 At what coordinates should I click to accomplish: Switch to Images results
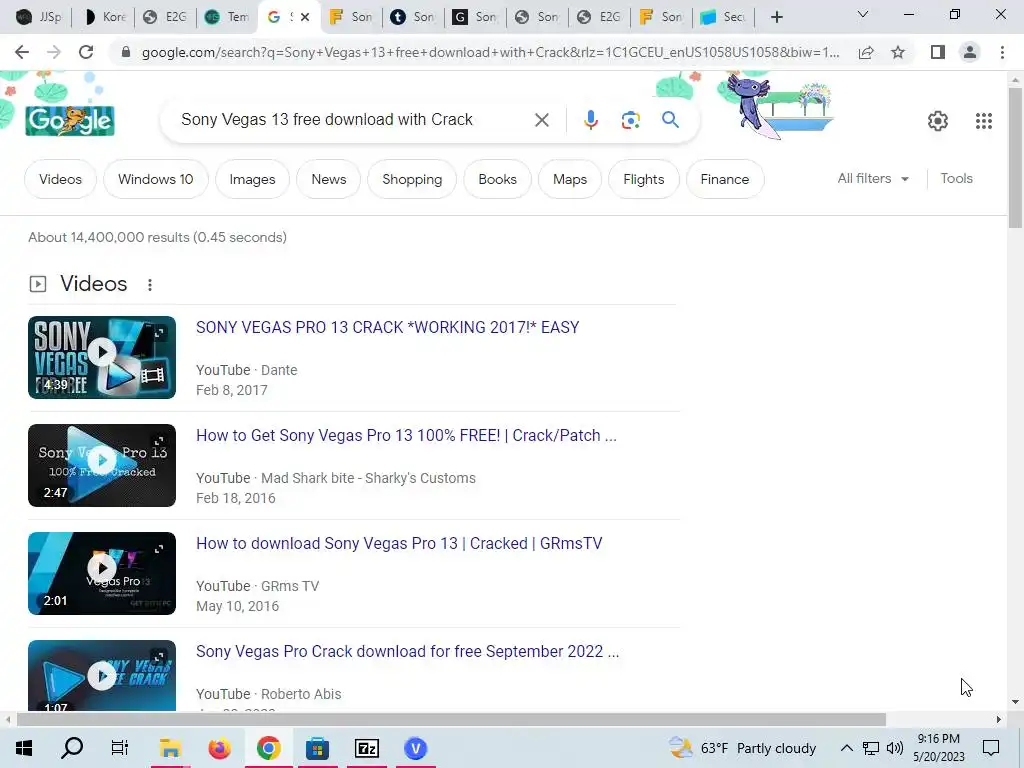pos(252,179)
